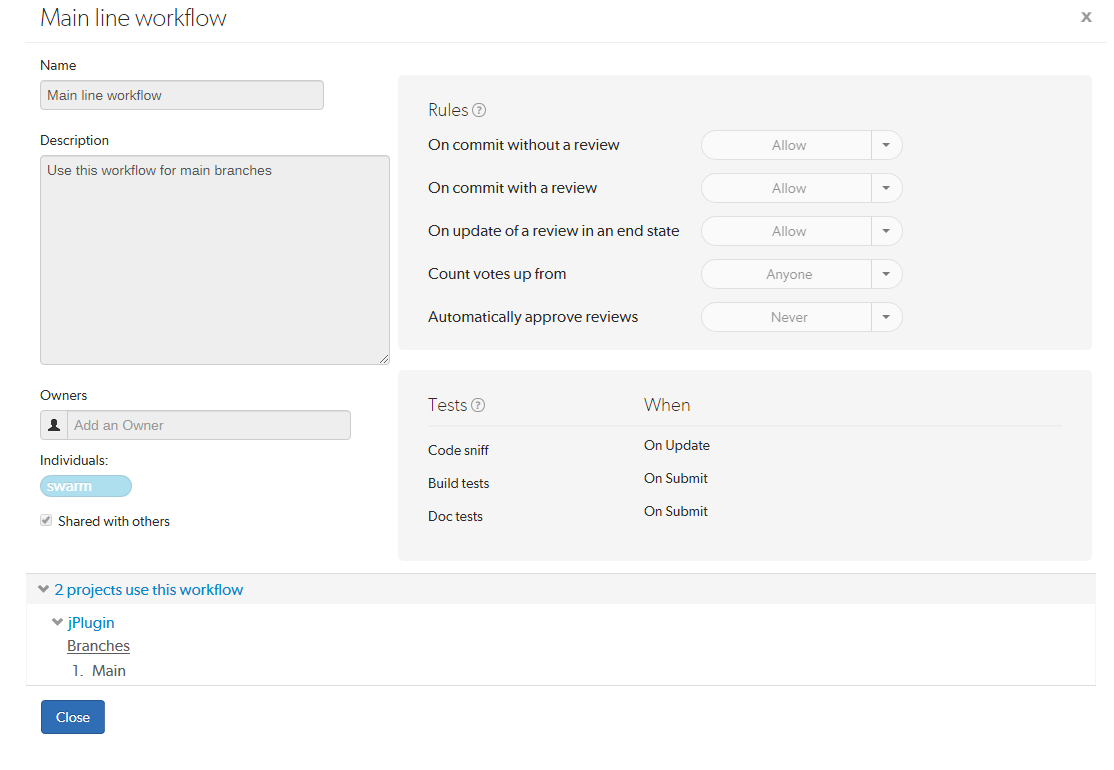
Task: Click the On Submit value for Build tests
Action: coord(676,478)
